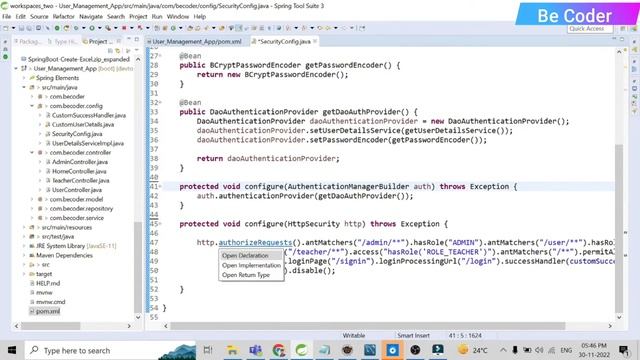Image resolution: width=640 pixels, height=360 pixels.
Task: Open Microsoft Teams from the taskbar
Action: (256, 350)
